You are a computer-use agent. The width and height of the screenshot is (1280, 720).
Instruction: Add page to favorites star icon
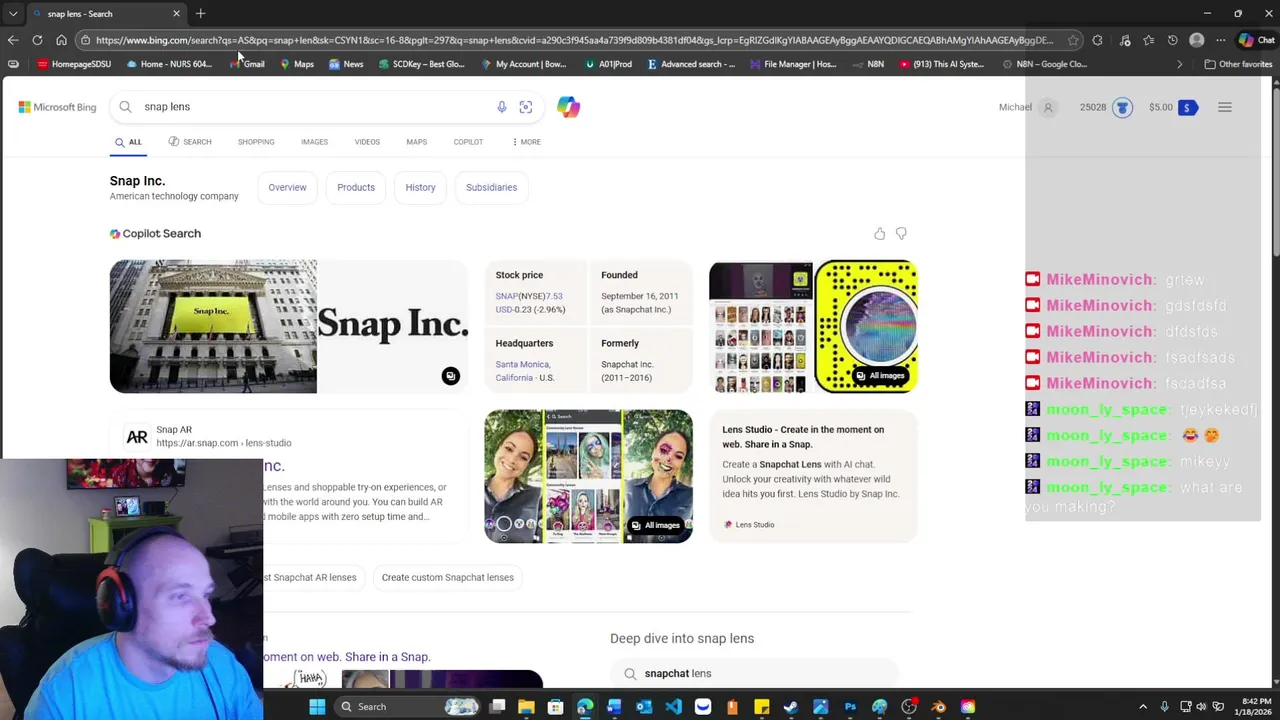point(1073,40)
